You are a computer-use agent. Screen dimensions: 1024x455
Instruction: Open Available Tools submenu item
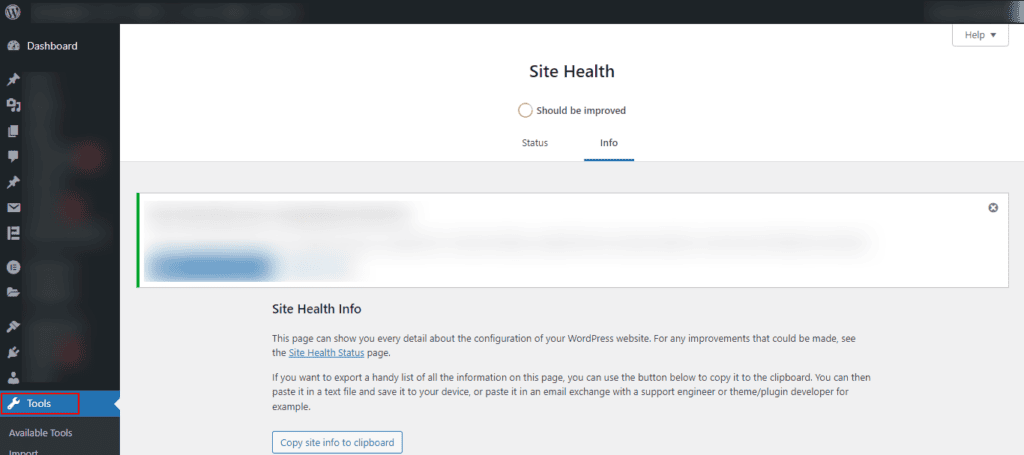(x=40, y=433)
